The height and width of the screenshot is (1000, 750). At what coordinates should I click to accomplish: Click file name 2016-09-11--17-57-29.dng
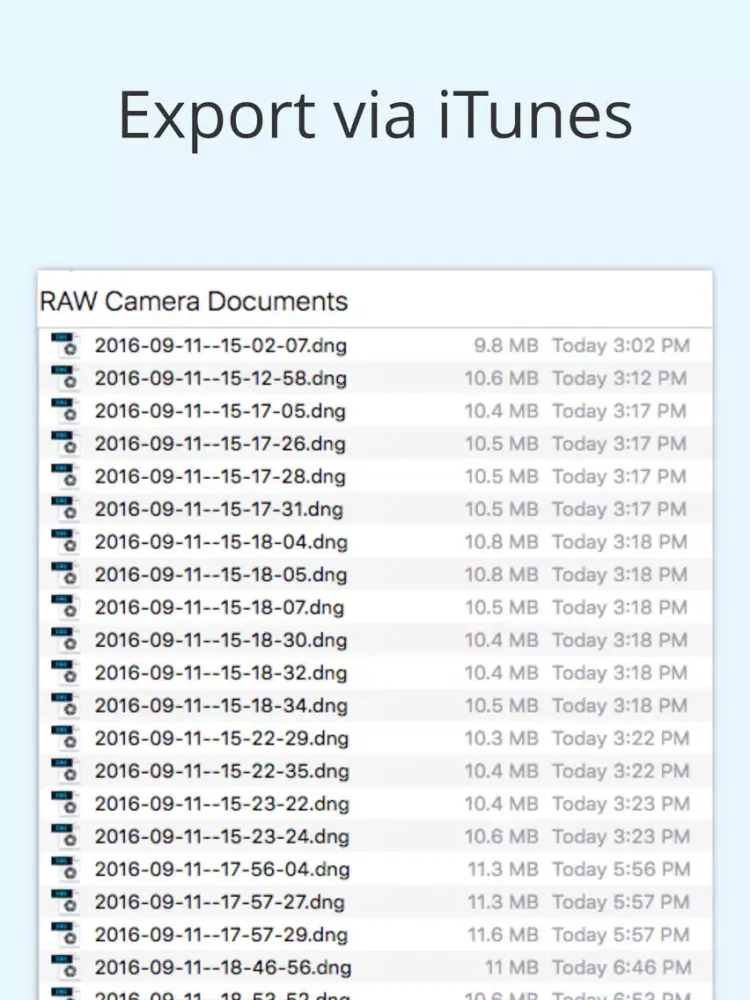click(x=221, y=935)
